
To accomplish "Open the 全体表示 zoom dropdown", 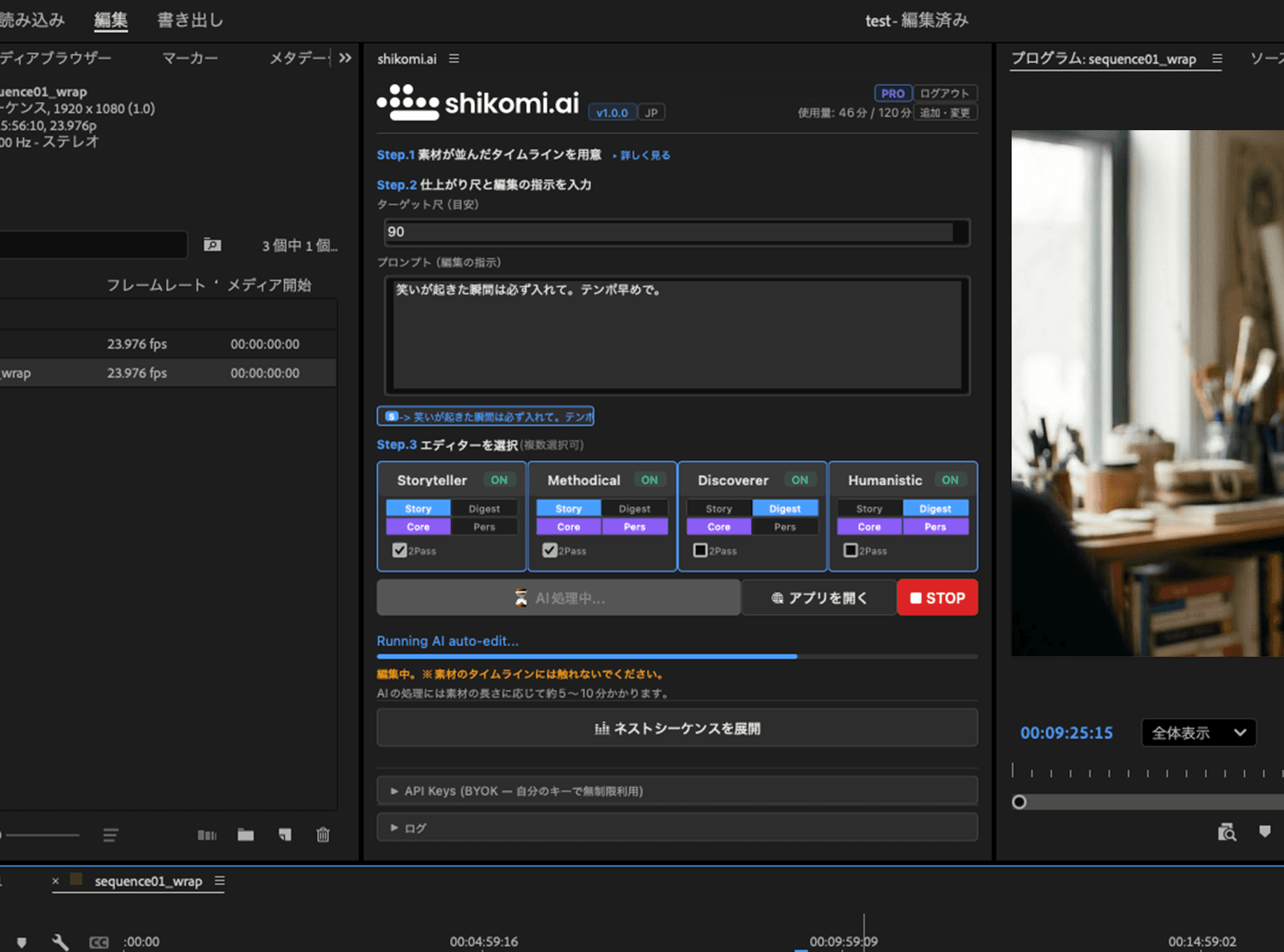I will point(1199,733).
